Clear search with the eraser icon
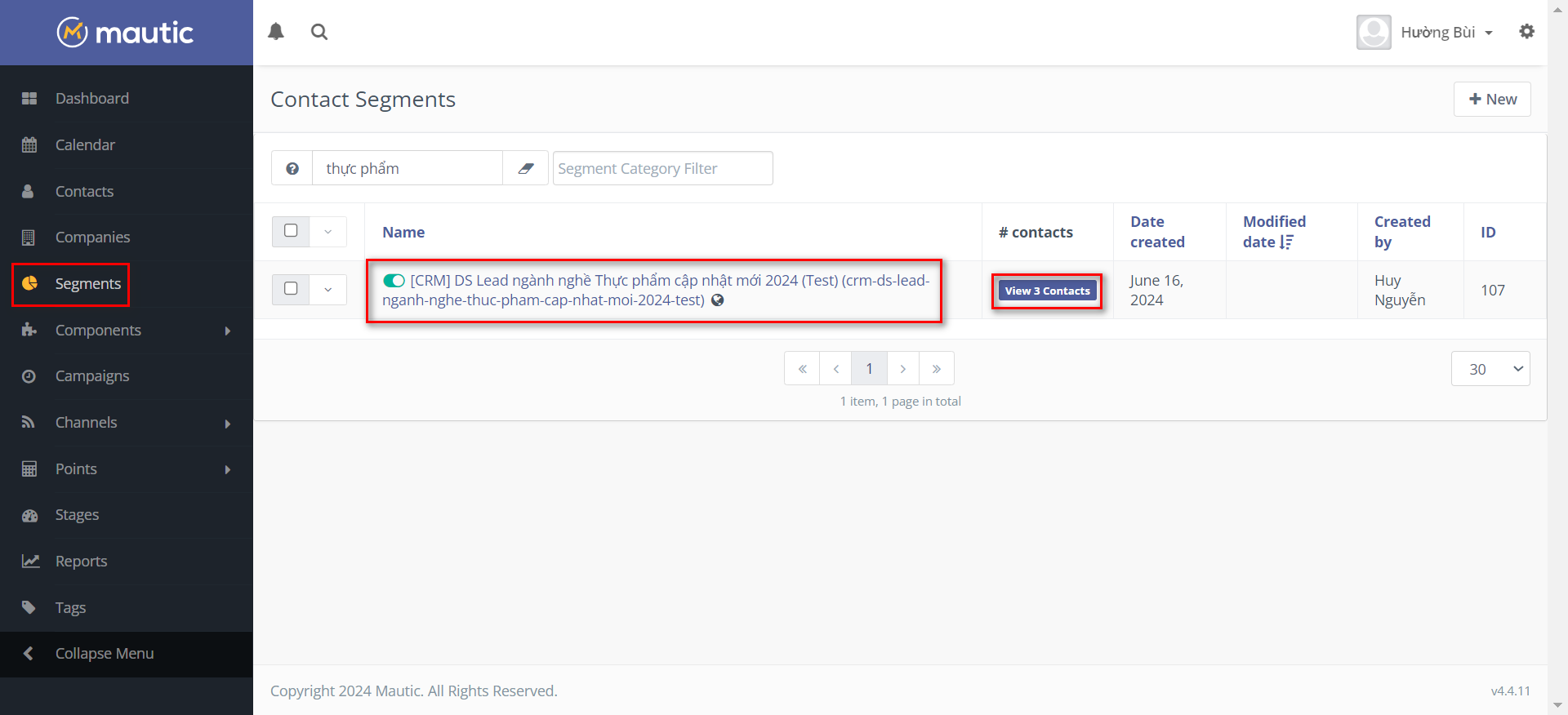This screenshot has width=1568, height=715. click(x=525, y=168)
